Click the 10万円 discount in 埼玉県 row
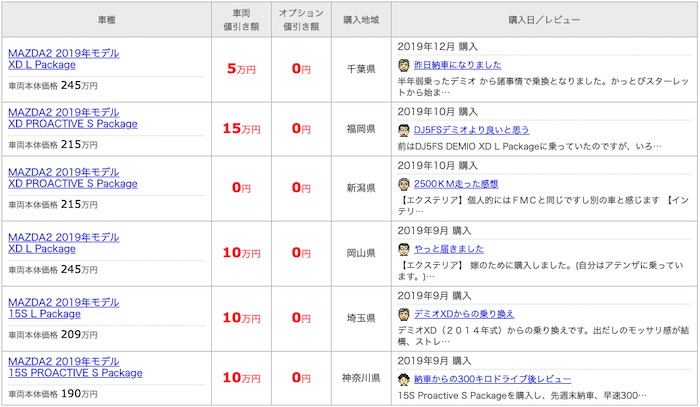Screen dimensions: 700x407 (x=242, y=318)
